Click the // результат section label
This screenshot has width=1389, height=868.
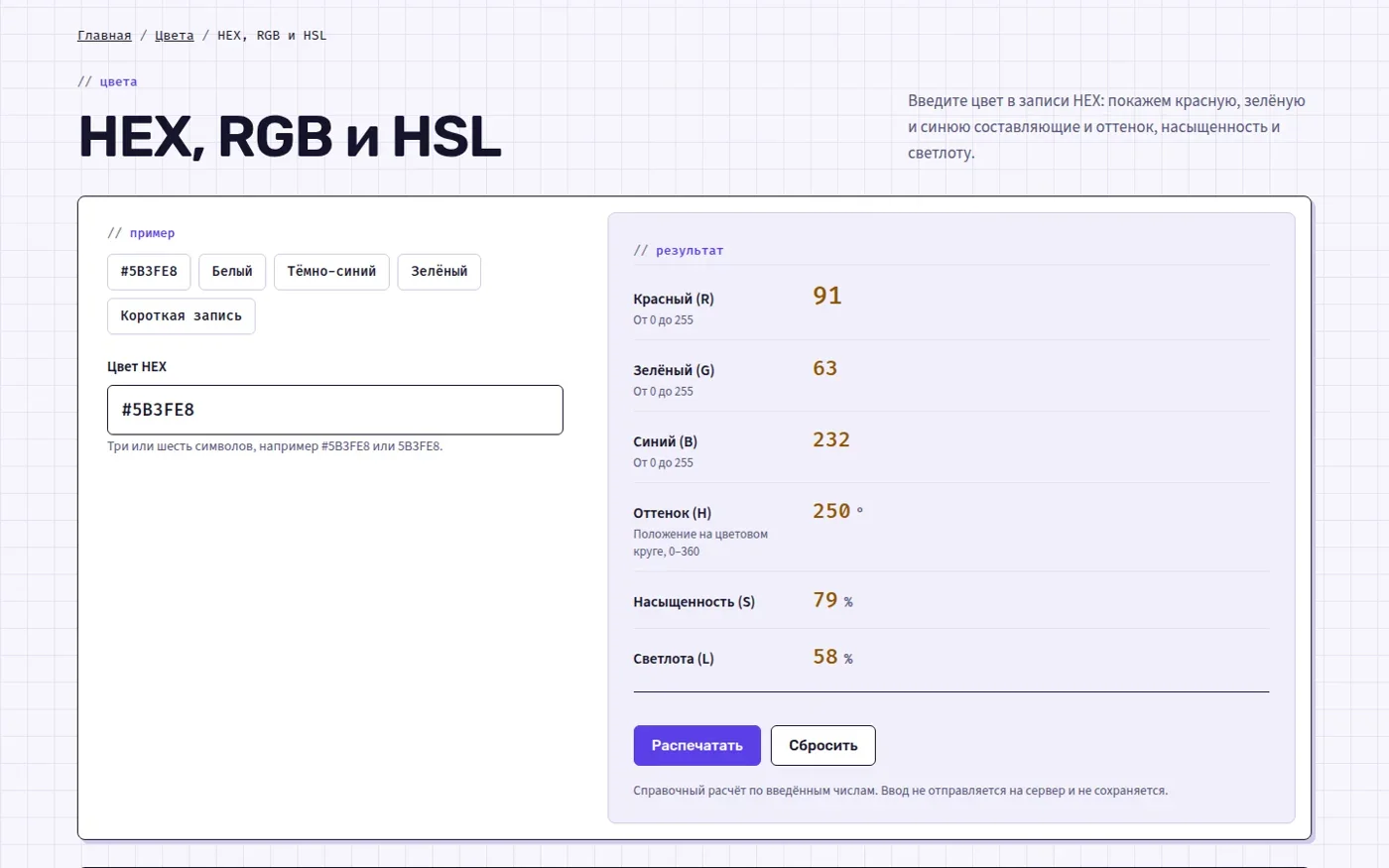tap(679, 251)
